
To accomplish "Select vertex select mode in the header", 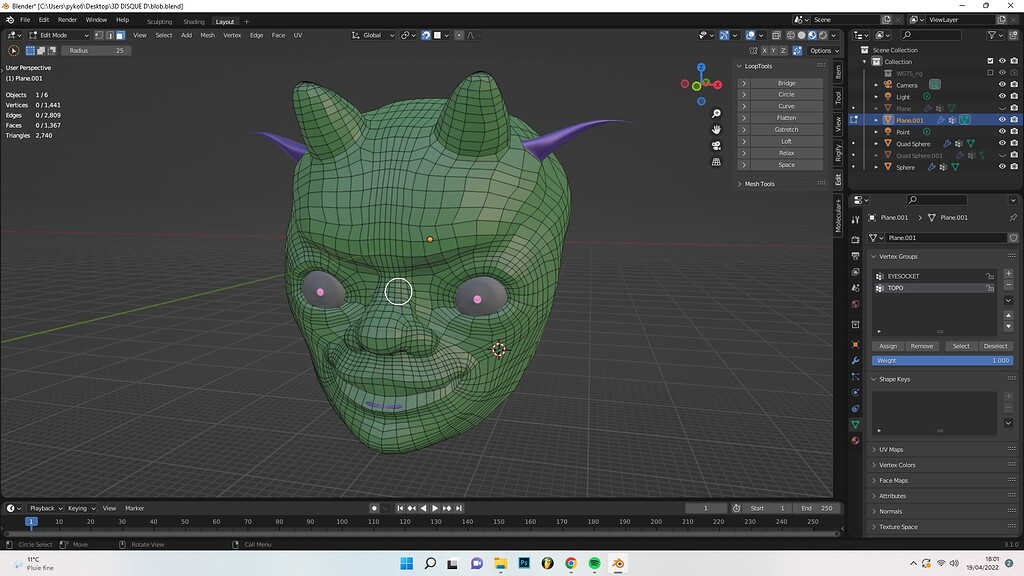I will coord(97,35).
